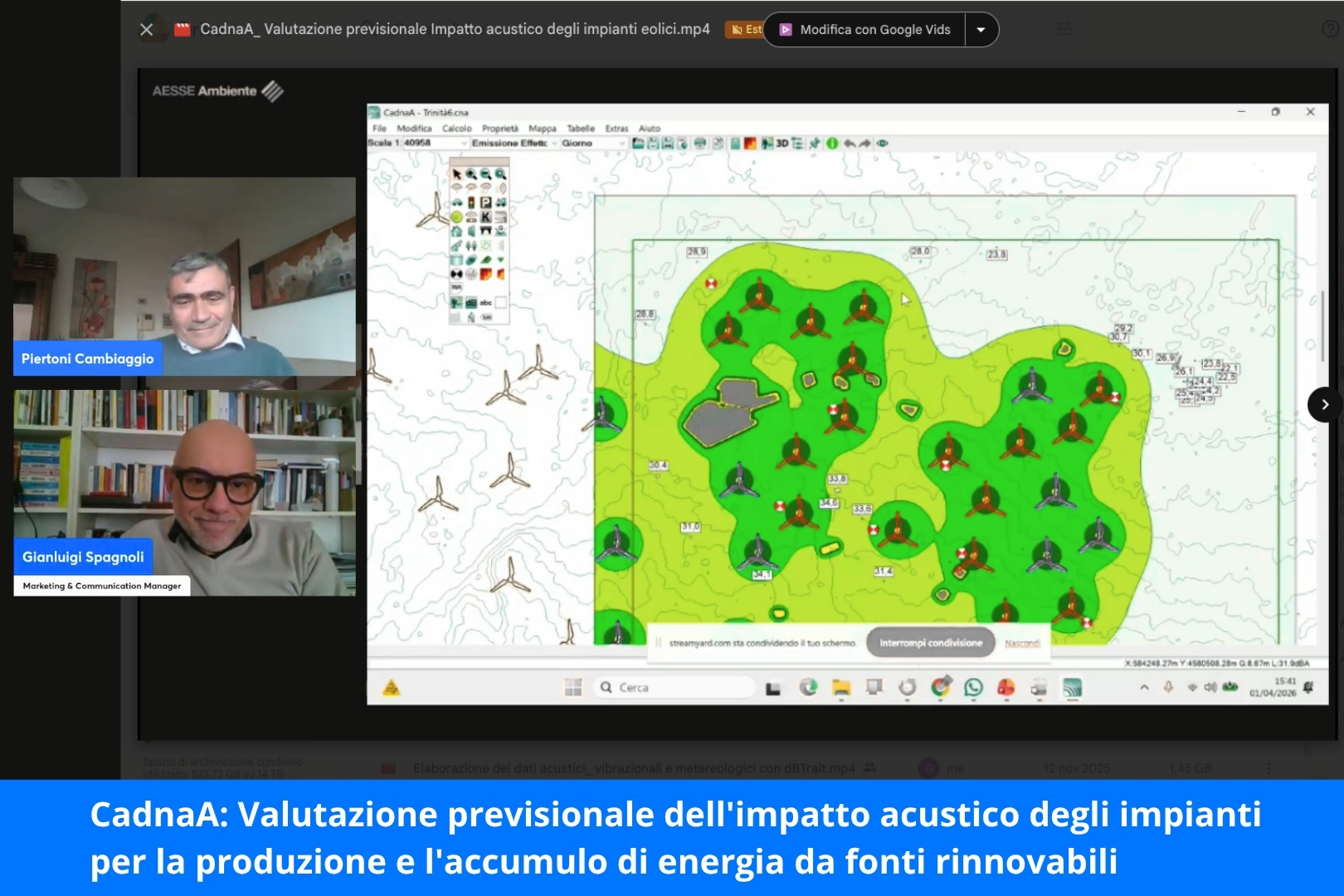Click Piertoni Cambiaggio's webcam thumbnail
The width and height of the screenshot is (1344, 896).
tap(184, 276)
